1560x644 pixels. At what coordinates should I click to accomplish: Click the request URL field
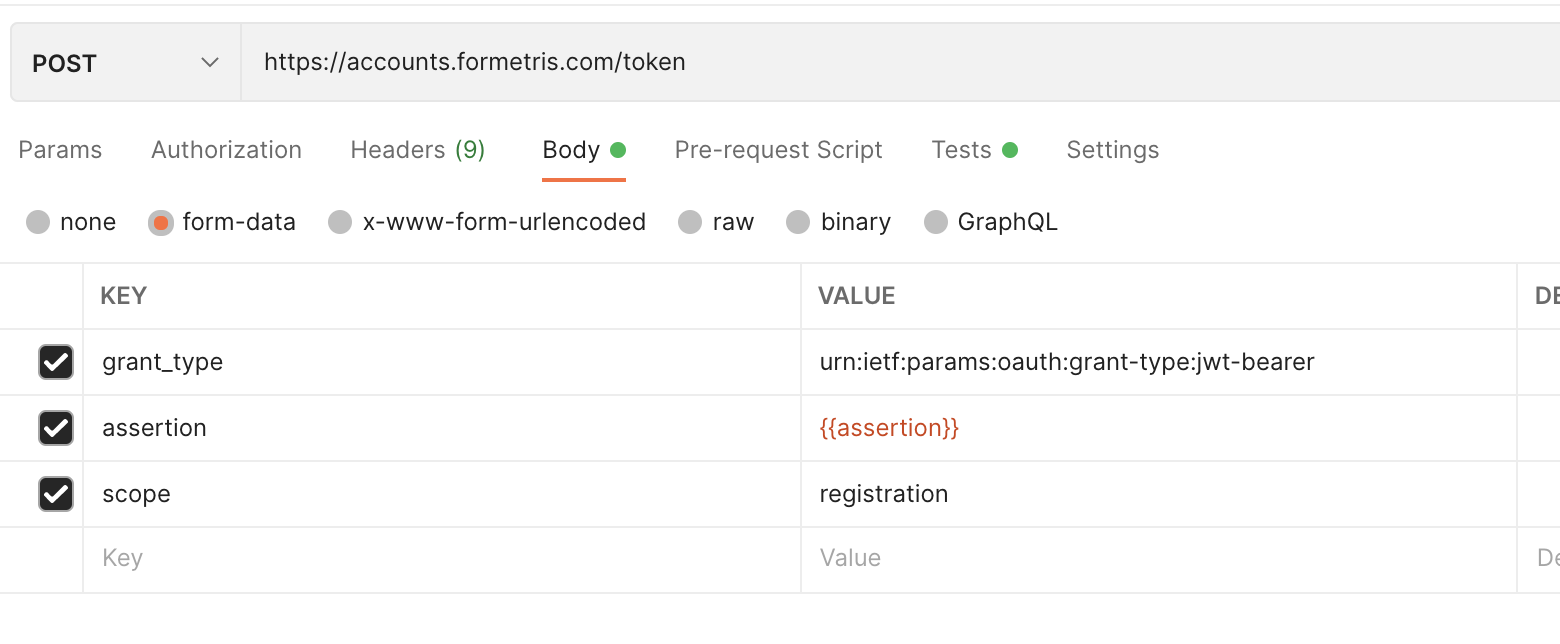(x=900, y=62)
